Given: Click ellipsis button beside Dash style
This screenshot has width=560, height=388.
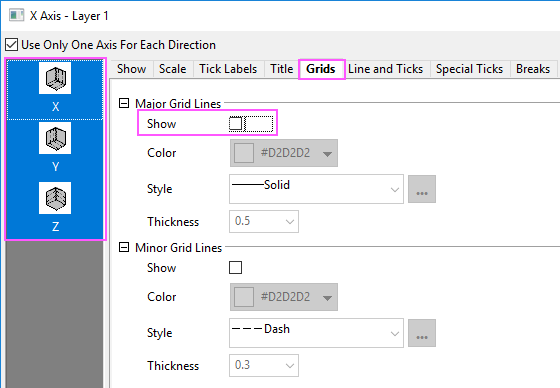Looking at the screenshot, I should [x=422, y=333].
